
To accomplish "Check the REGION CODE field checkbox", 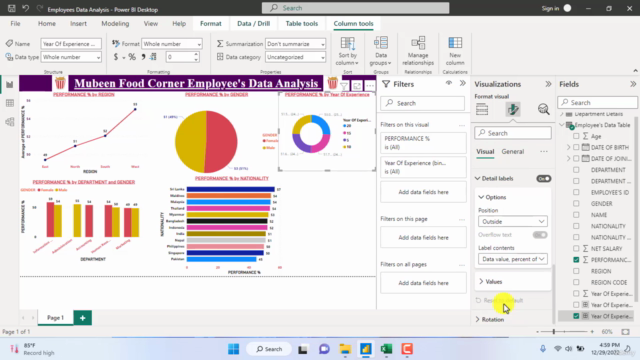I will 576,282.
